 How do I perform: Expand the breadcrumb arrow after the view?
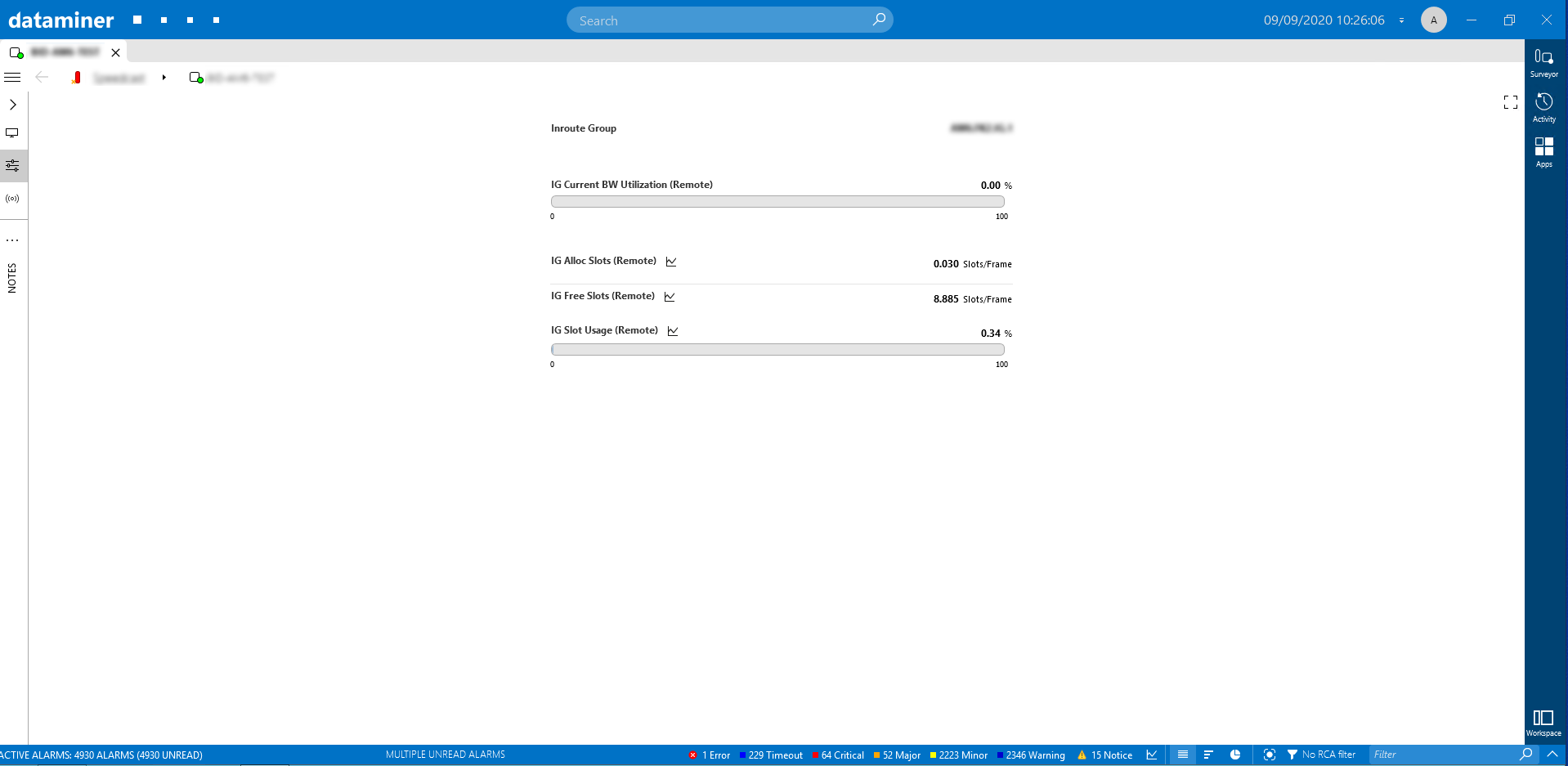[x=164, y=78]
